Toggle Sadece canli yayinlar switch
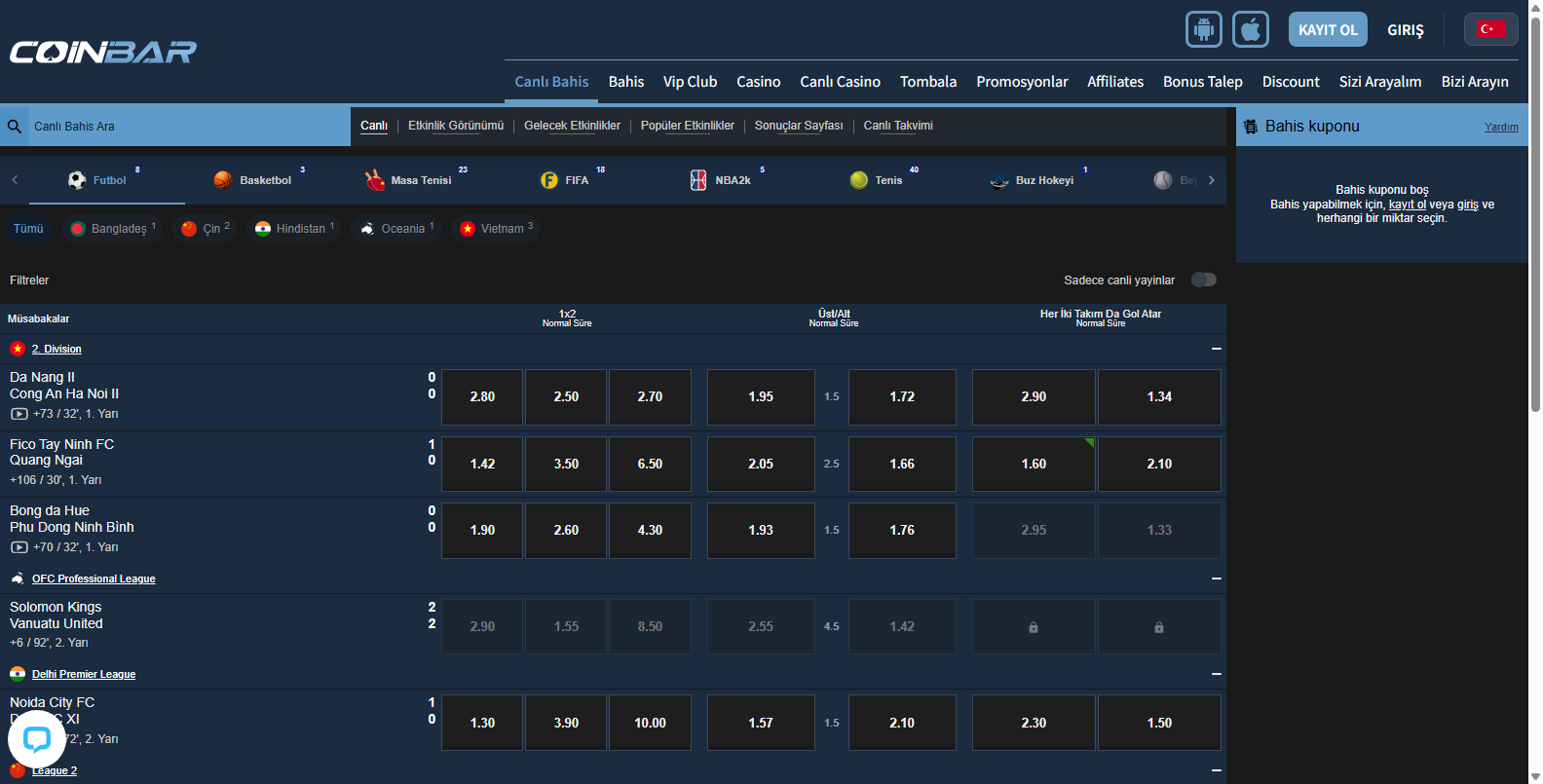The image size is (1543, 784). click(x=1204, y=280)
